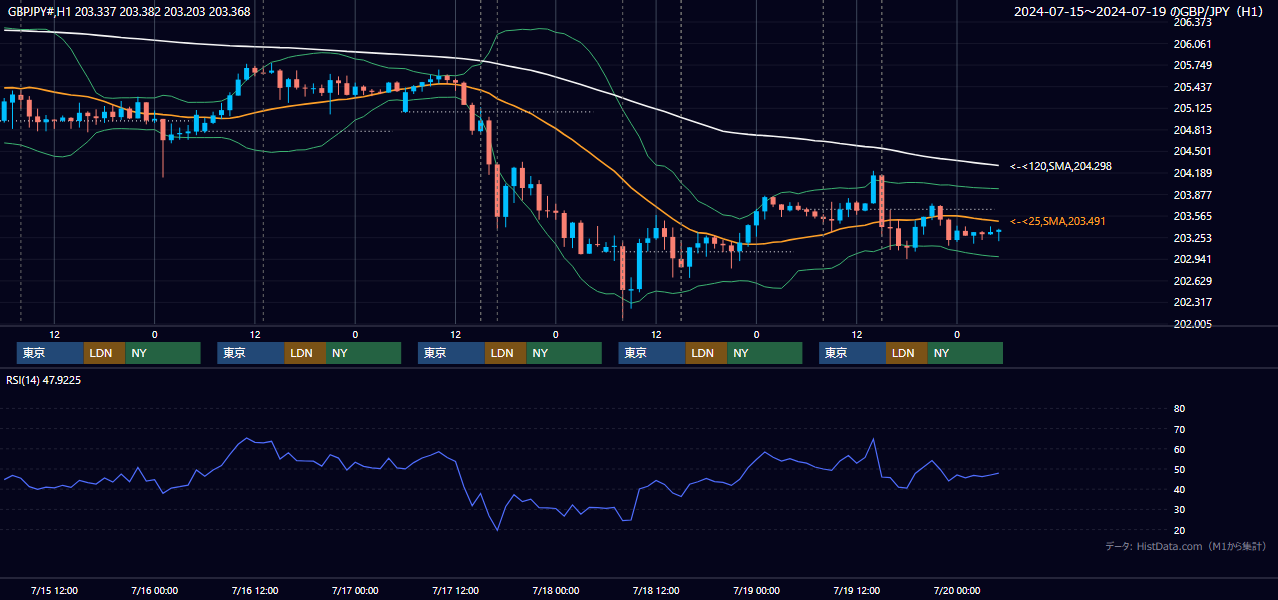
Task: Click price axis label 202.629
Action: point(1192,281)
